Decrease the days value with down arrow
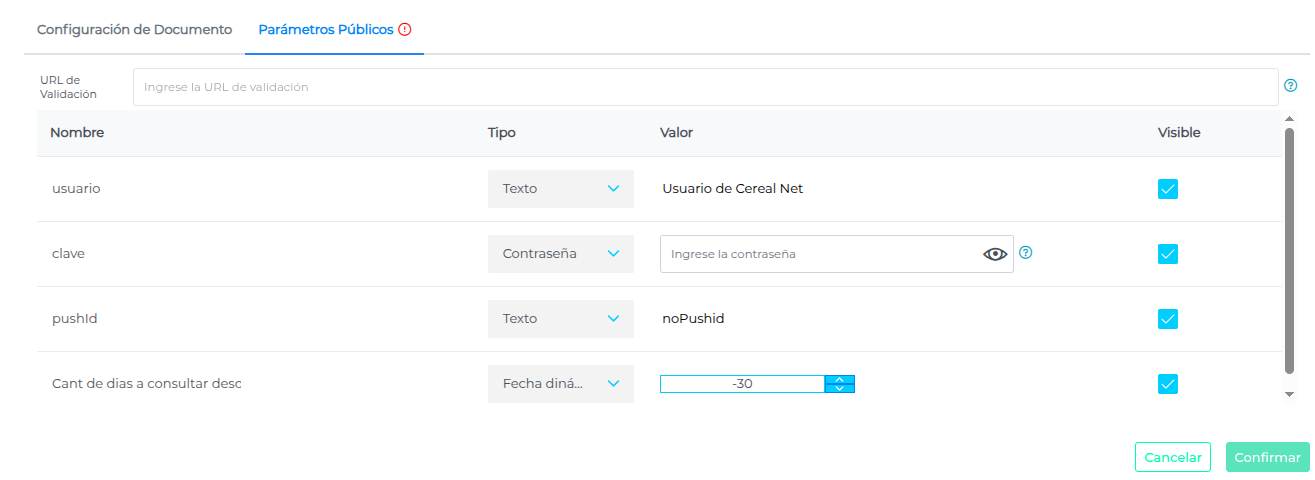 point(840,388)
